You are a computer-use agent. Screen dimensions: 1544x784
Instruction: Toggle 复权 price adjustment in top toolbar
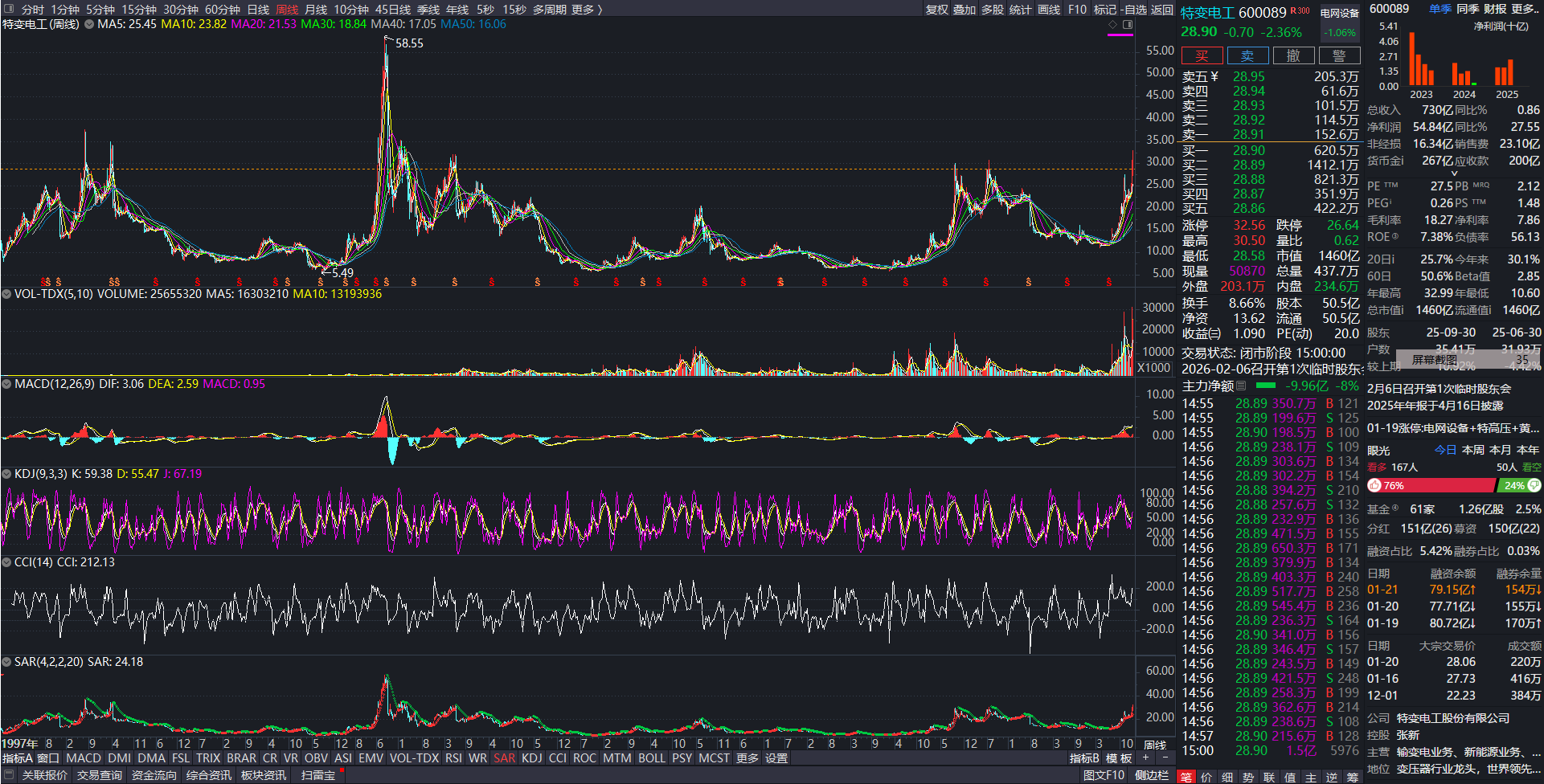coord(937,10)
